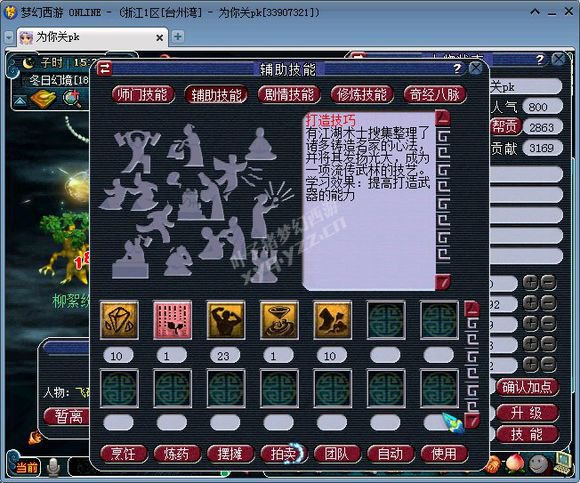Click the 帮贡 value 2863 field

click(x=542, y=128)
